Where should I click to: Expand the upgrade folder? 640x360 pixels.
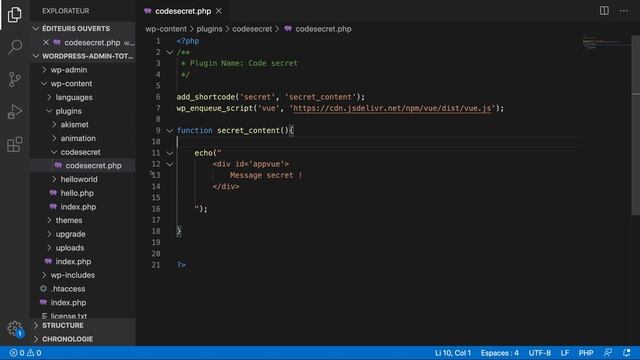click(82, 234)
